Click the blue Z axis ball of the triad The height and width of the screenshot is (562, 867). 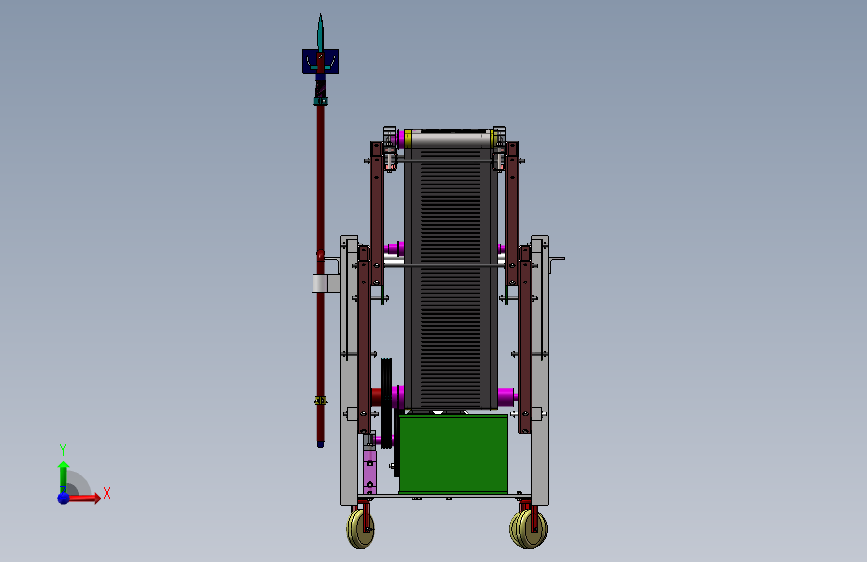point(64,498)
